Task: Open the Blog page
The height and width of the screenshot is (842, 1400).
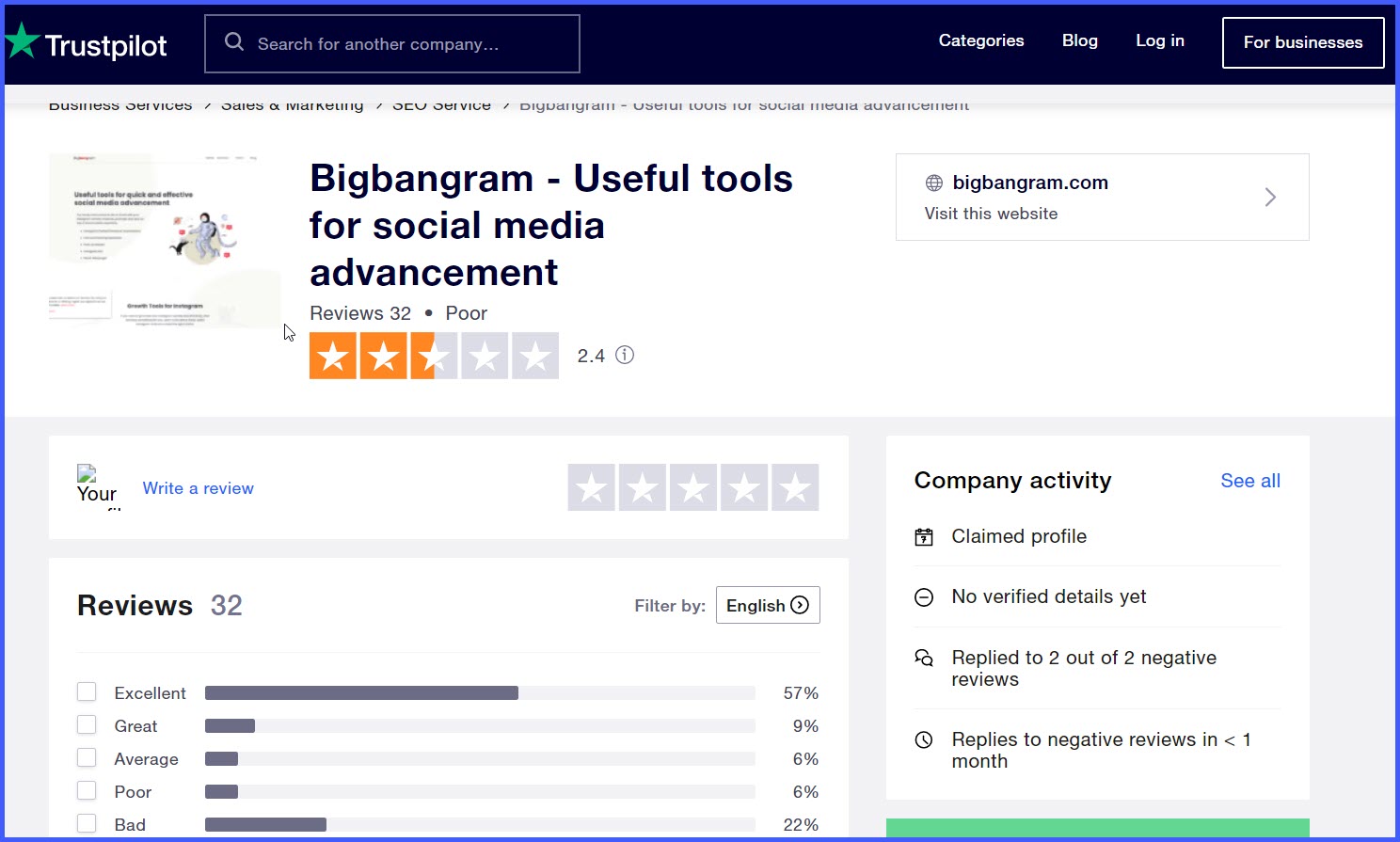Action: (1080, 40)
